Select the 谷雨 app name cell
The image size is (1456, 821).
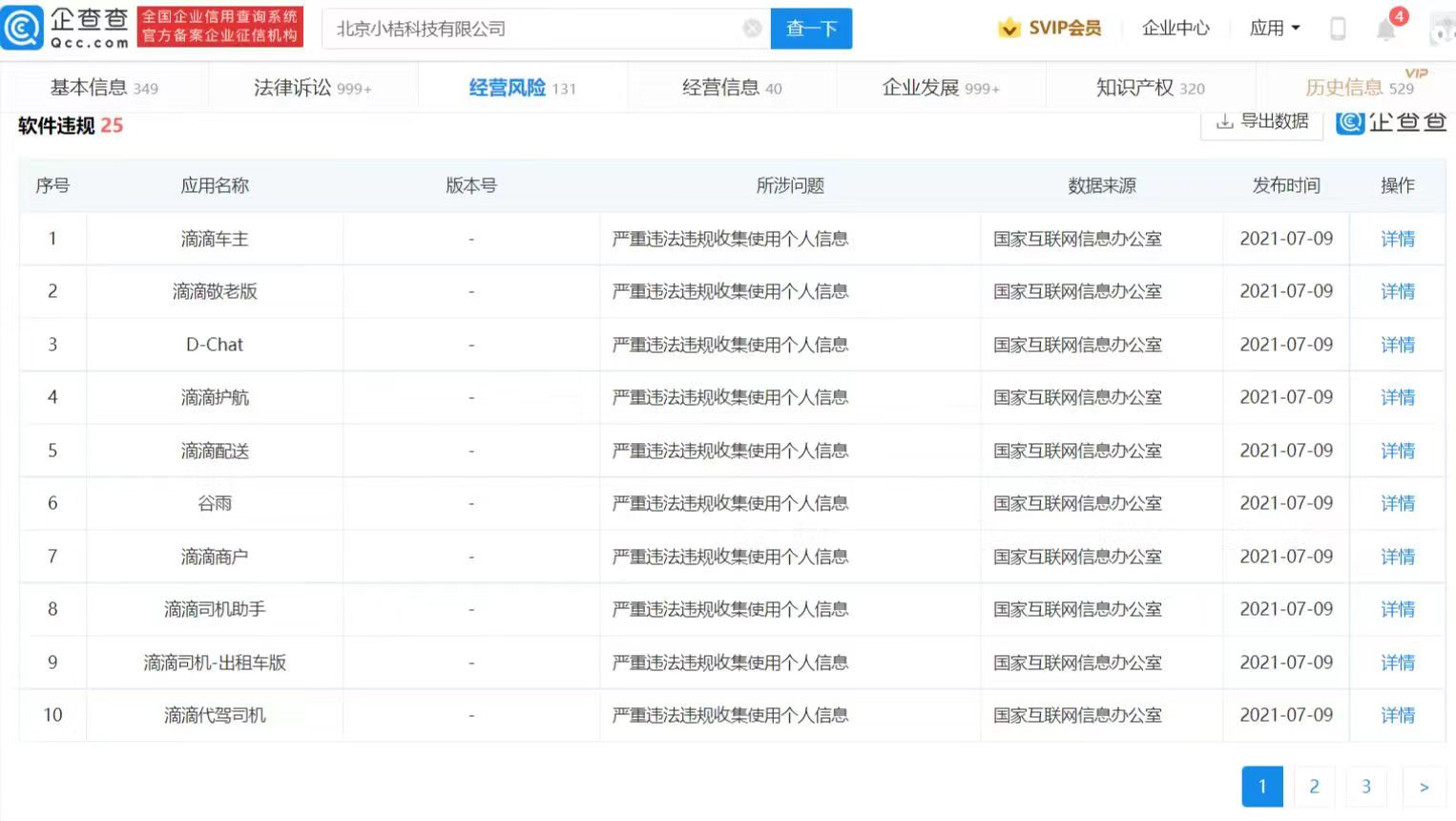coord(215,503)
